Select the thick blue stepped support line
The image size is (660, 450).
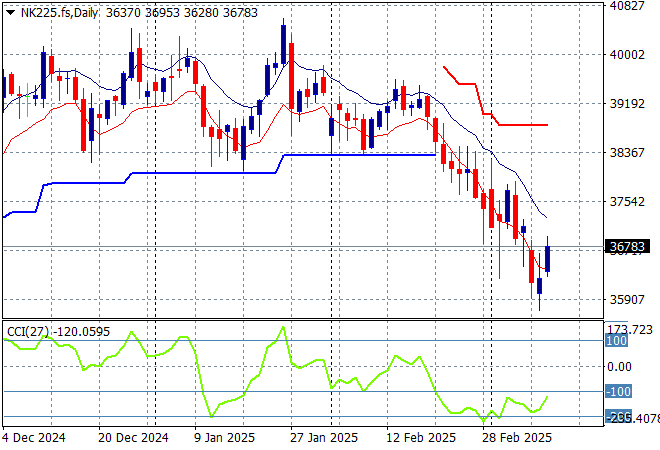(x=360, y=155)
